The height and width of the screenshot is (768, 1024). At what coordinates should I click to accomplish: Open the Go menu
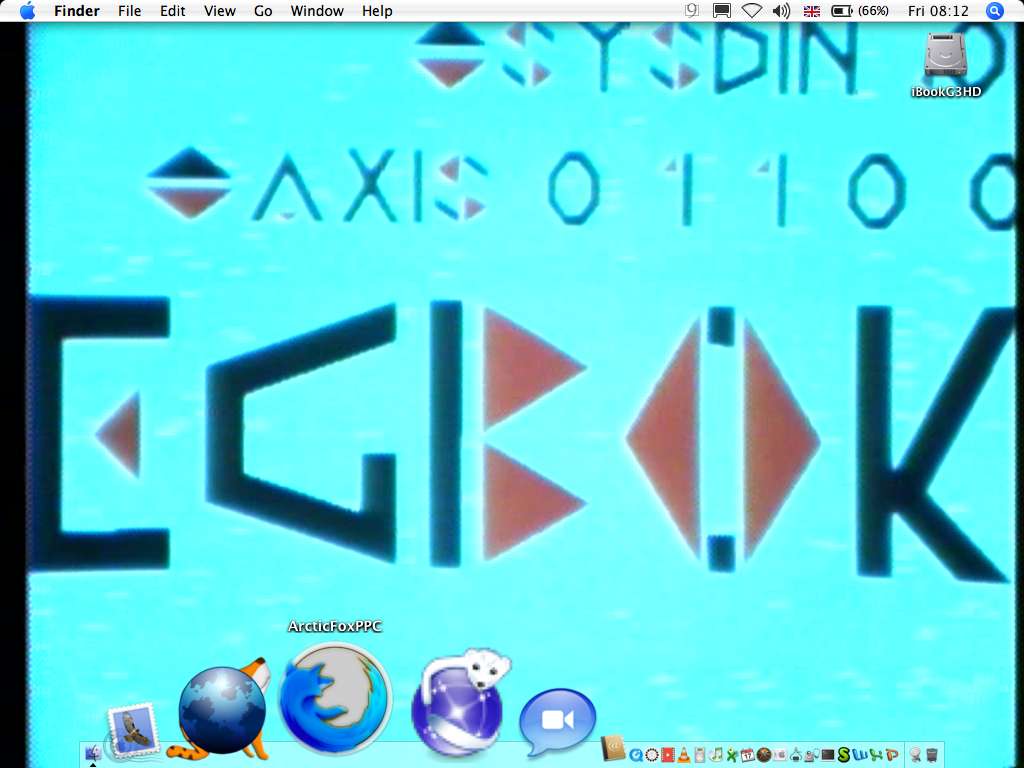pos(263,11)
